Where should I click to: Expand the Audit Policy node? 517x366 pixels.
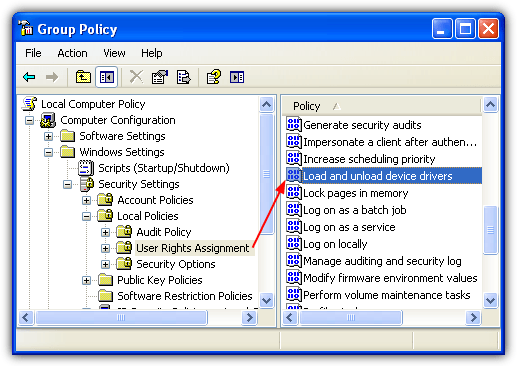pyautogui.click(x=105, y=232)
